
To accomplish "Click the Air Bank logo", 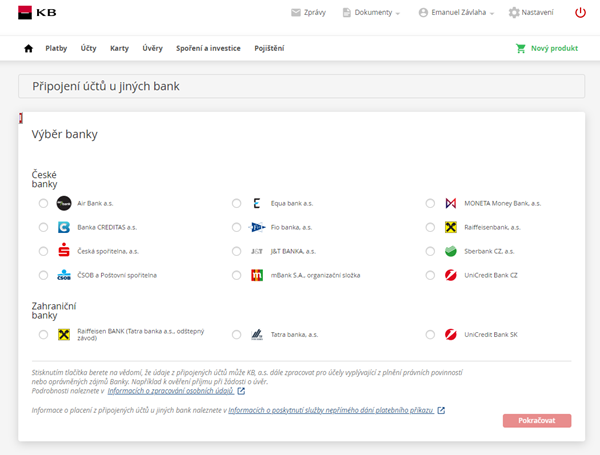I will (64, 203).
